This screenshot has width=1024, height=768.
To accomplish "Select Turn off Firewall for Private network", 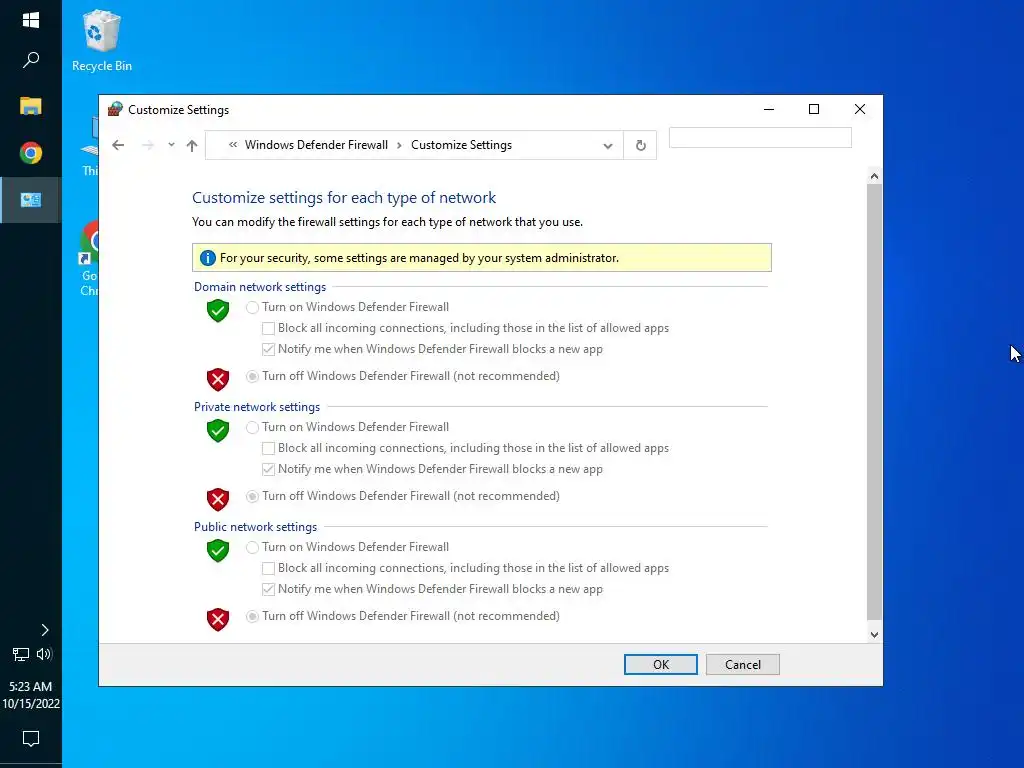I will pyautogui.click(x=252, y=496).
